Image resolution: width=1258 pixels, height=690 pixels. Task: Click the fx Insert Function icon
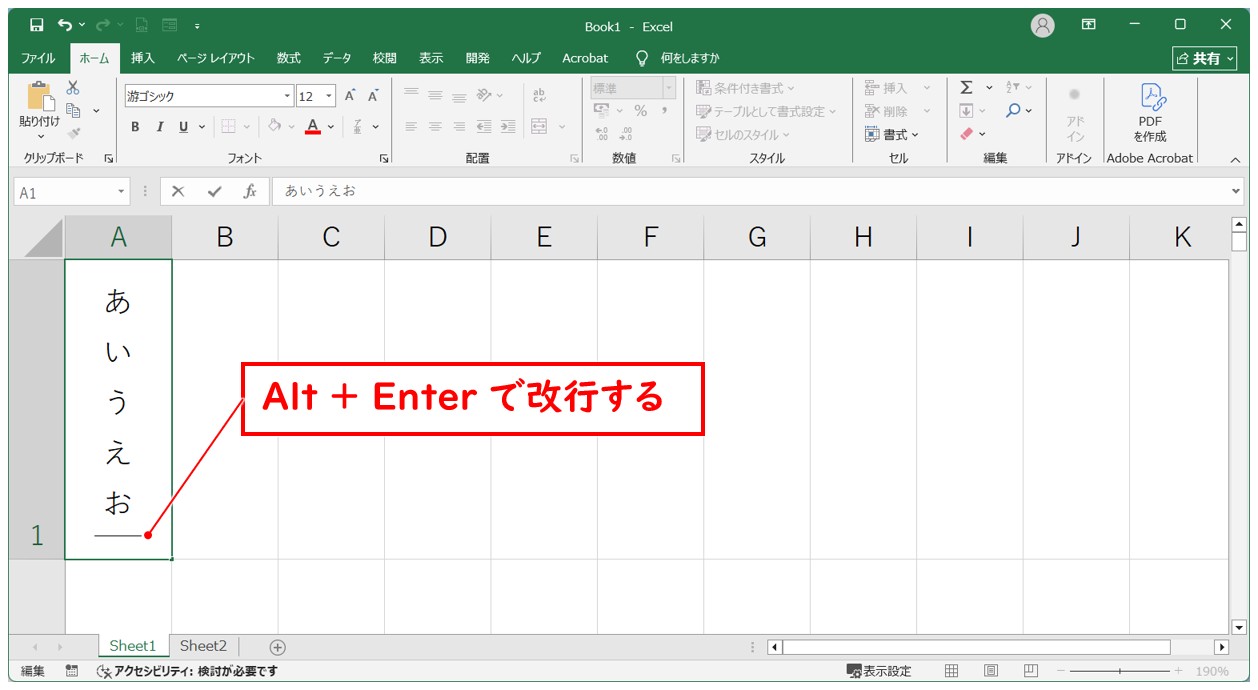(x=250, y=191)
